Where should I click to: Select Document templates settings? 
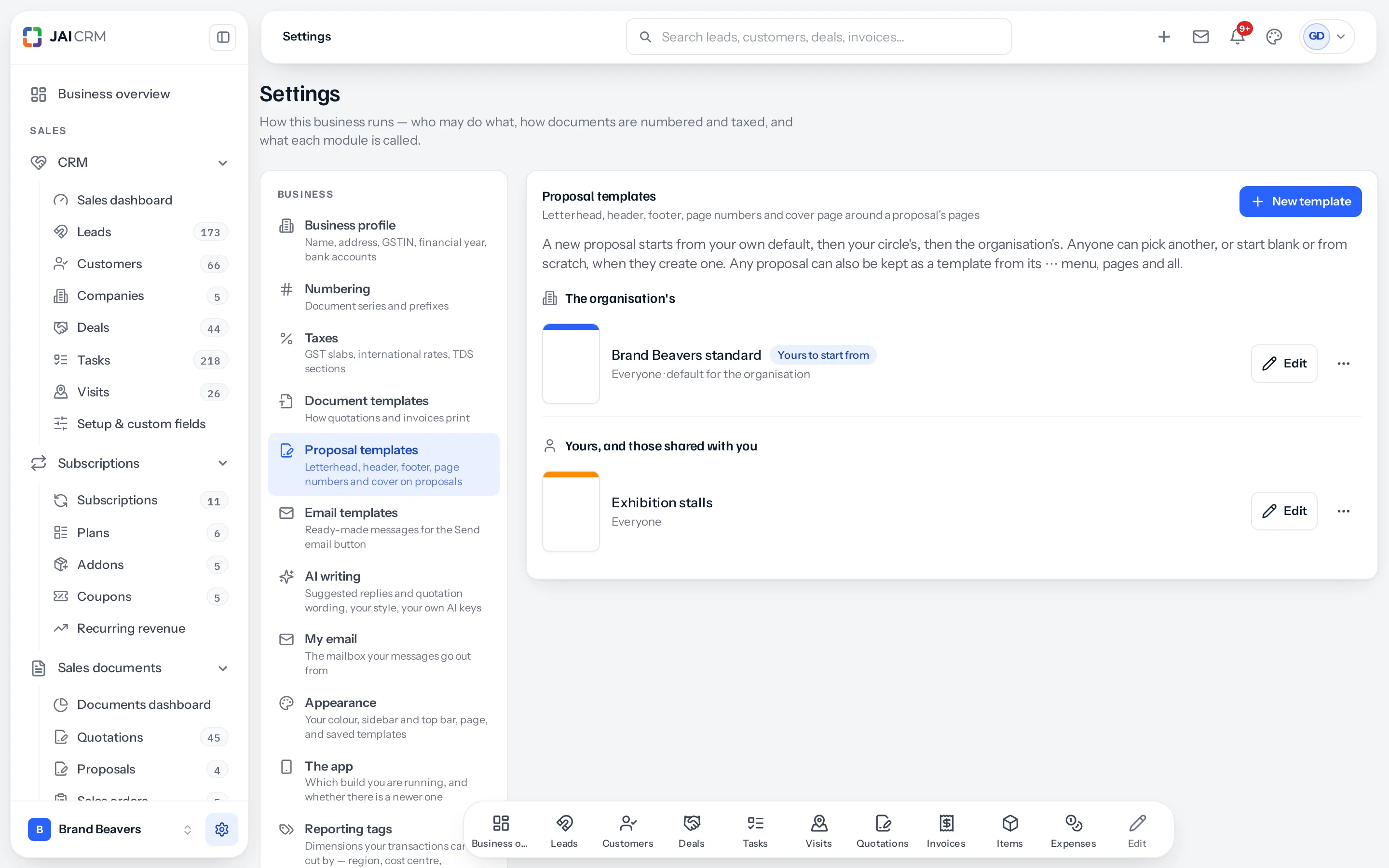click(383, 409)
